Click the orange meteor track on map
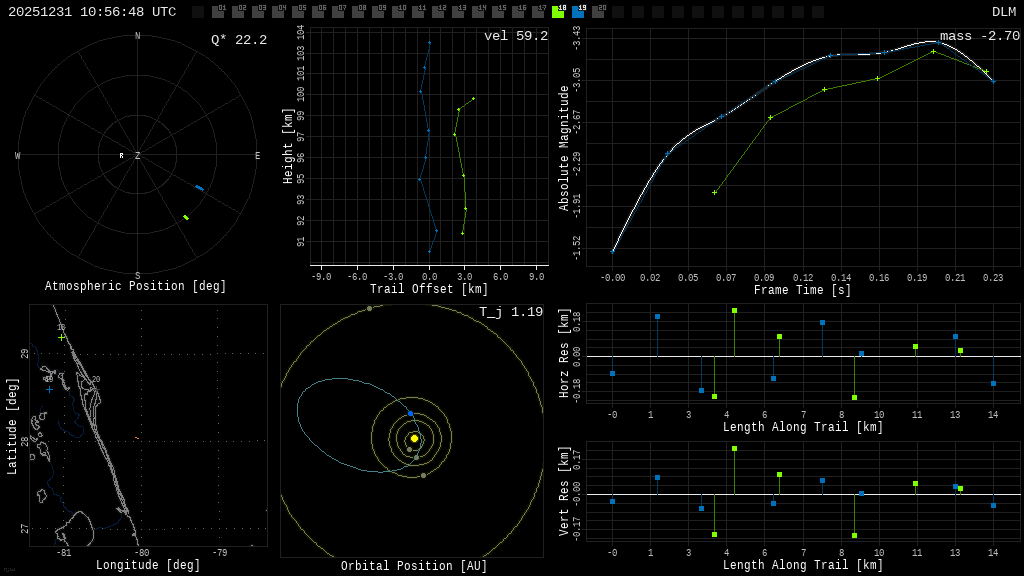This screenshot has width=1024, height=576. point(136,438)
